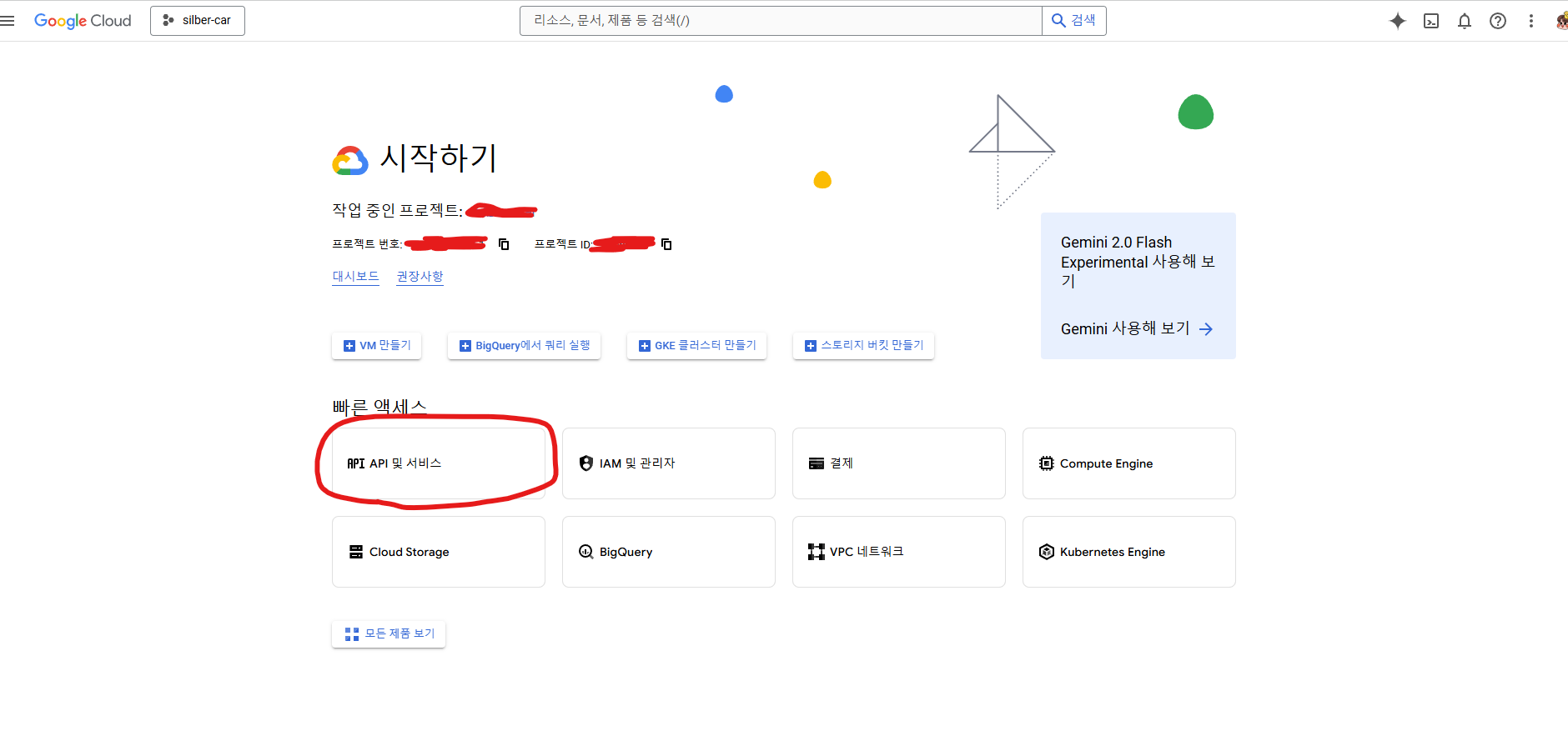Open the Cloud Storage card

(439, 552)
